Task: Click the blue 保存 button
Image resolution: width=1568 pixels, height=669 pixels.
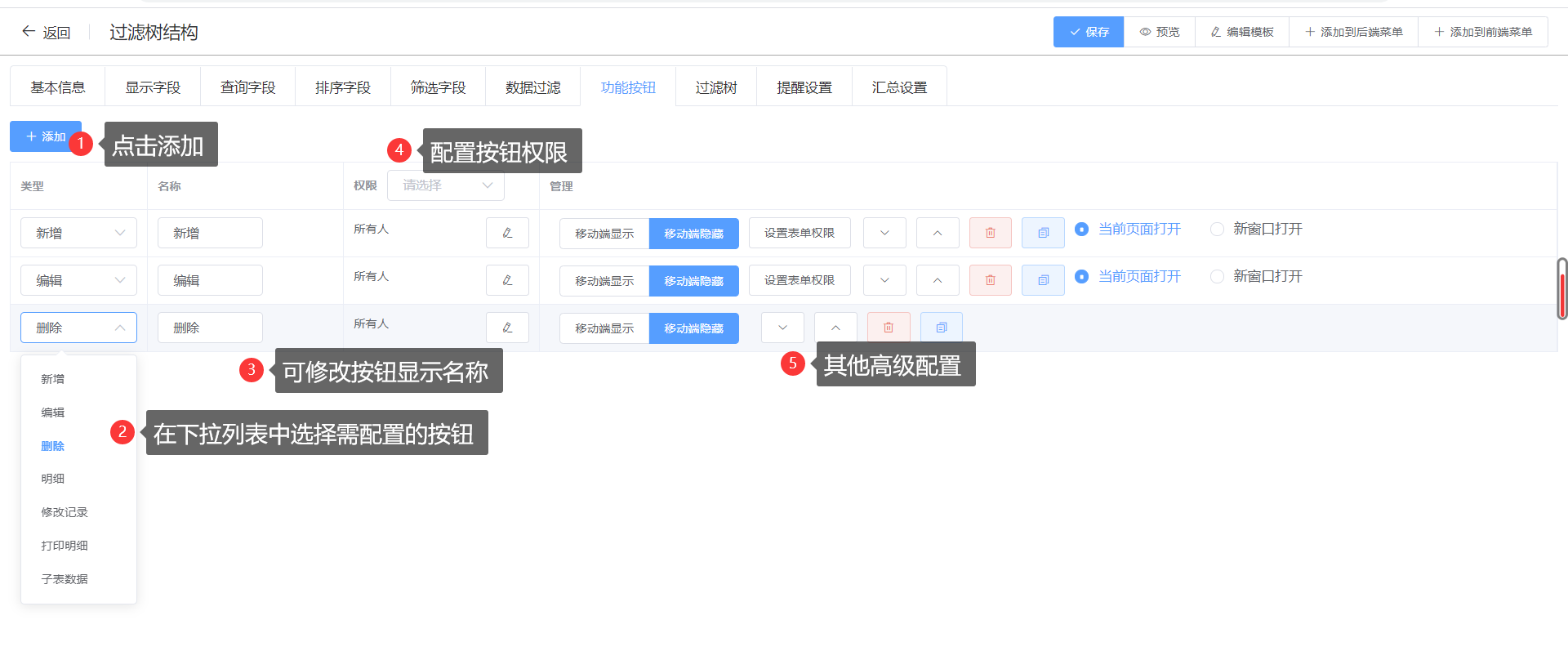Action: pos(1088,32)
